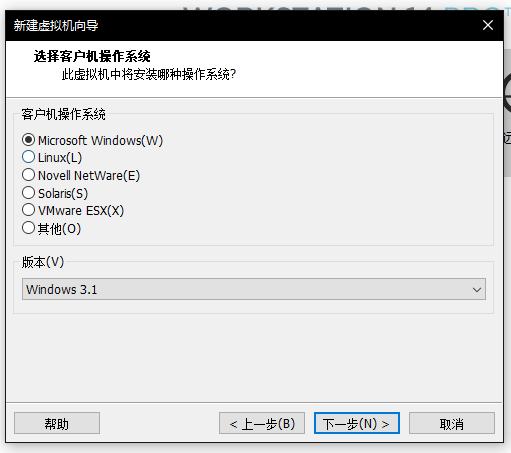Go back with the 上一步(B) button
Image resolution: width=511 pixels, height=453 pixels.
click(262, 423)
